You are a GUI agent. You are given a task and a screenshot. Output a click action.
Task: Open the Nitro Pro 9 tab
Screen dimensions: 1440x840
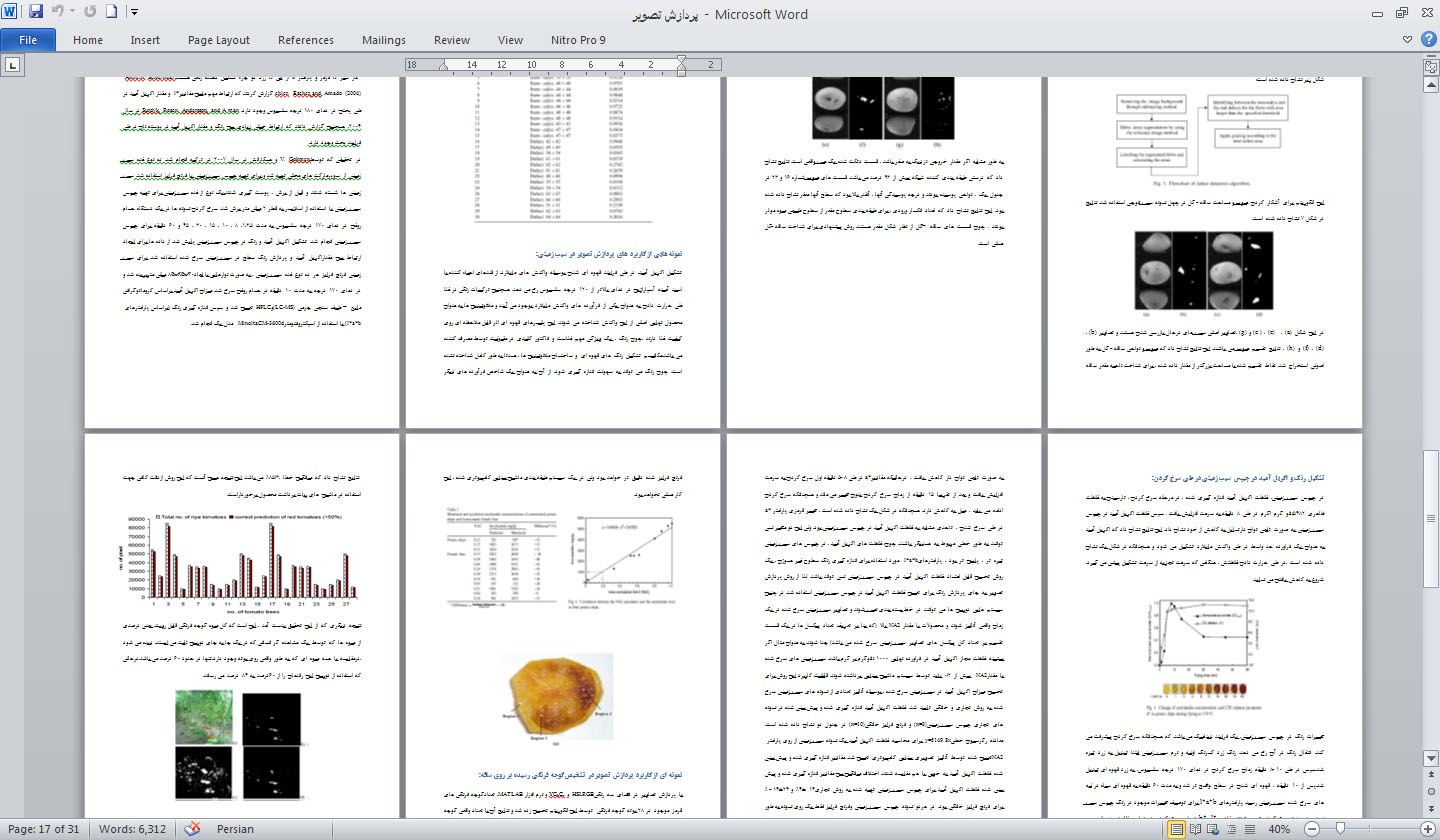(x=578, y=40)
